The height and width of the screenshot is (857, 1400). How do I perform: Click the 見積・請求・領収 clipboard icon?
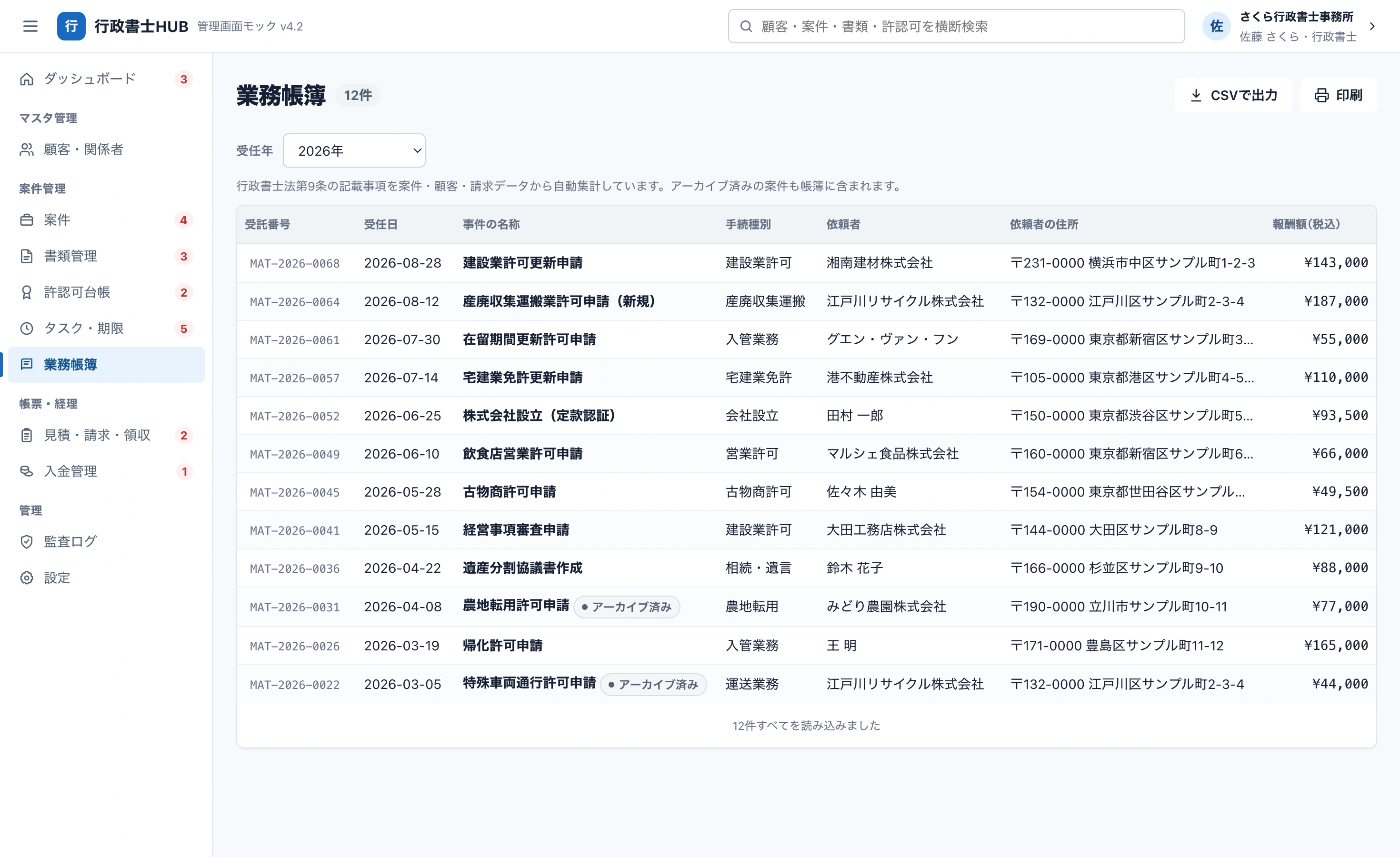27,436
